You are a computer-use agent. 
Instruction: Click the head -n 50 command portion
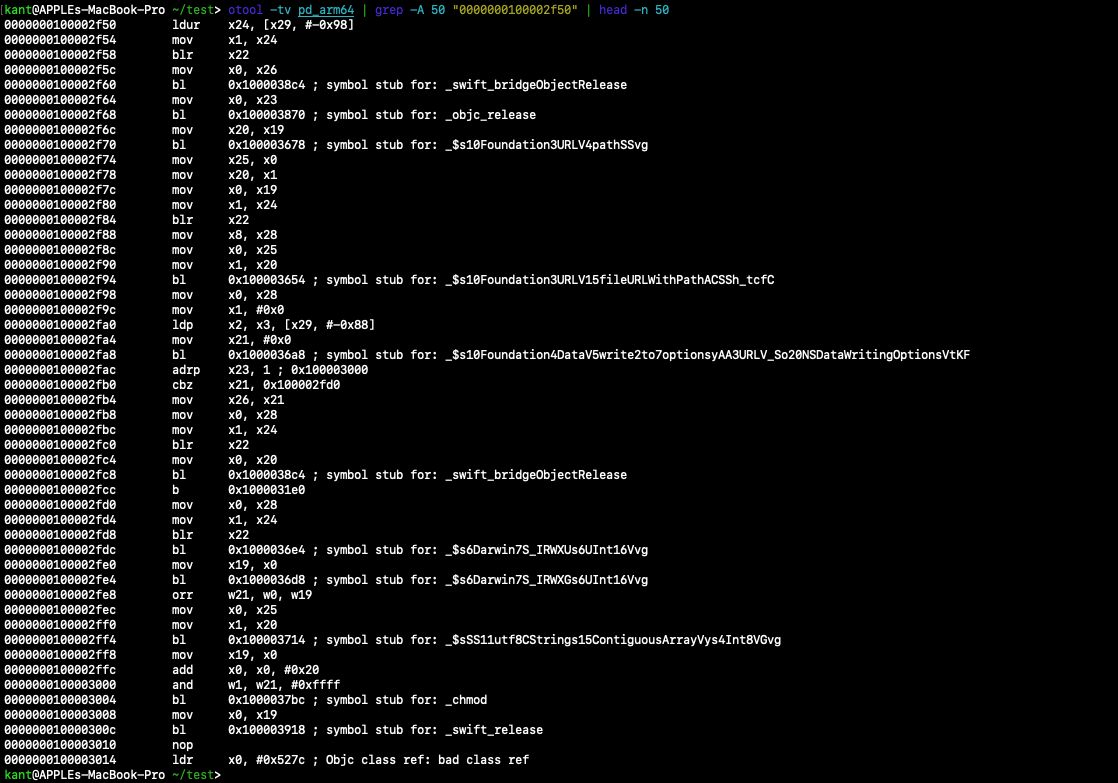point(634,10)
